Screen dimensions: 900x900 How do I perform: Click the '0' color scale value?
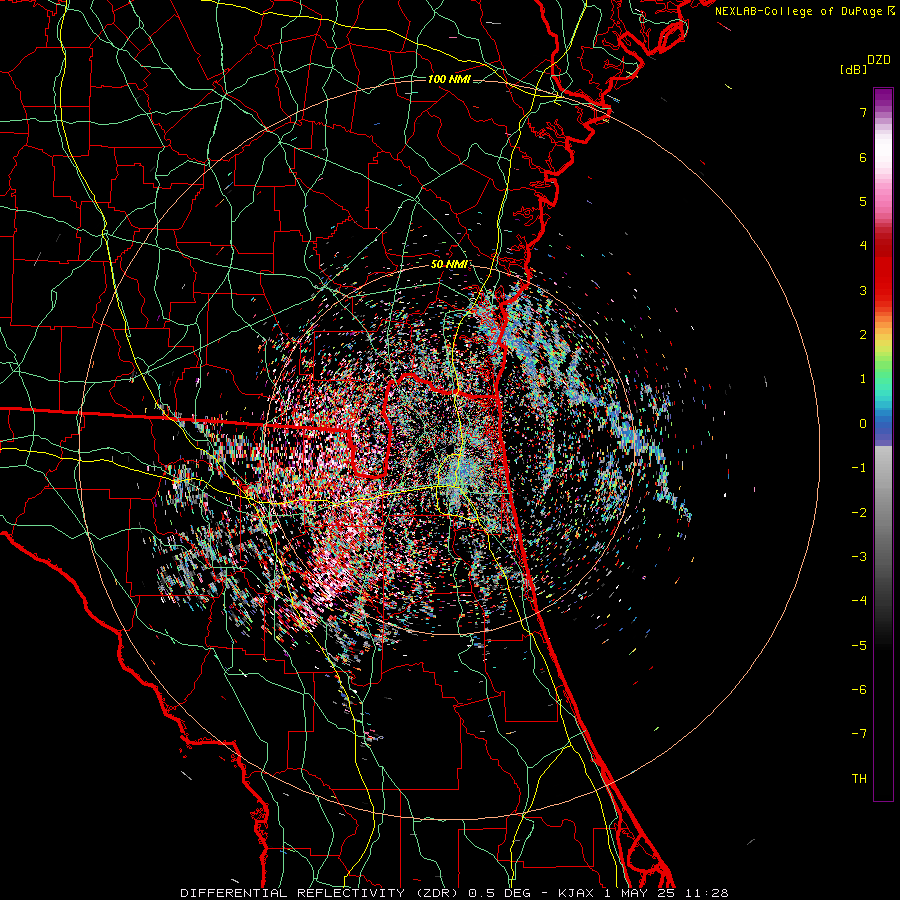click(x=863, y=424)
